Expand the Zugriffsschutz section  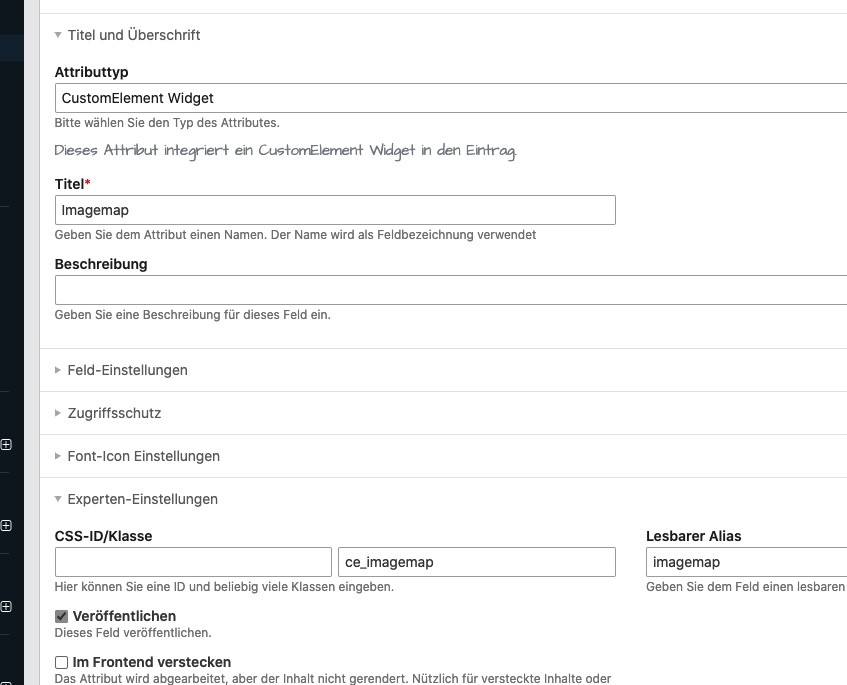click(x=114, y=413)
